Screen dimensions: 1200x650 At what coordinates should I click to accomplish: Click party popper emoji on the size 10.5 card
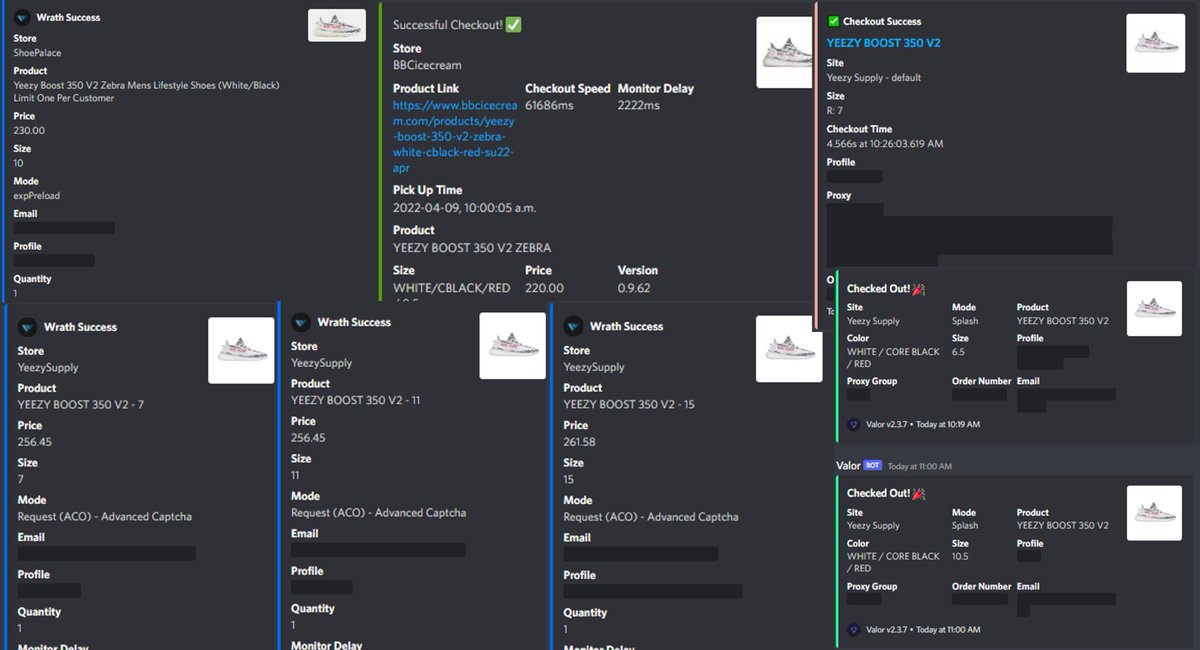point(918,493)
